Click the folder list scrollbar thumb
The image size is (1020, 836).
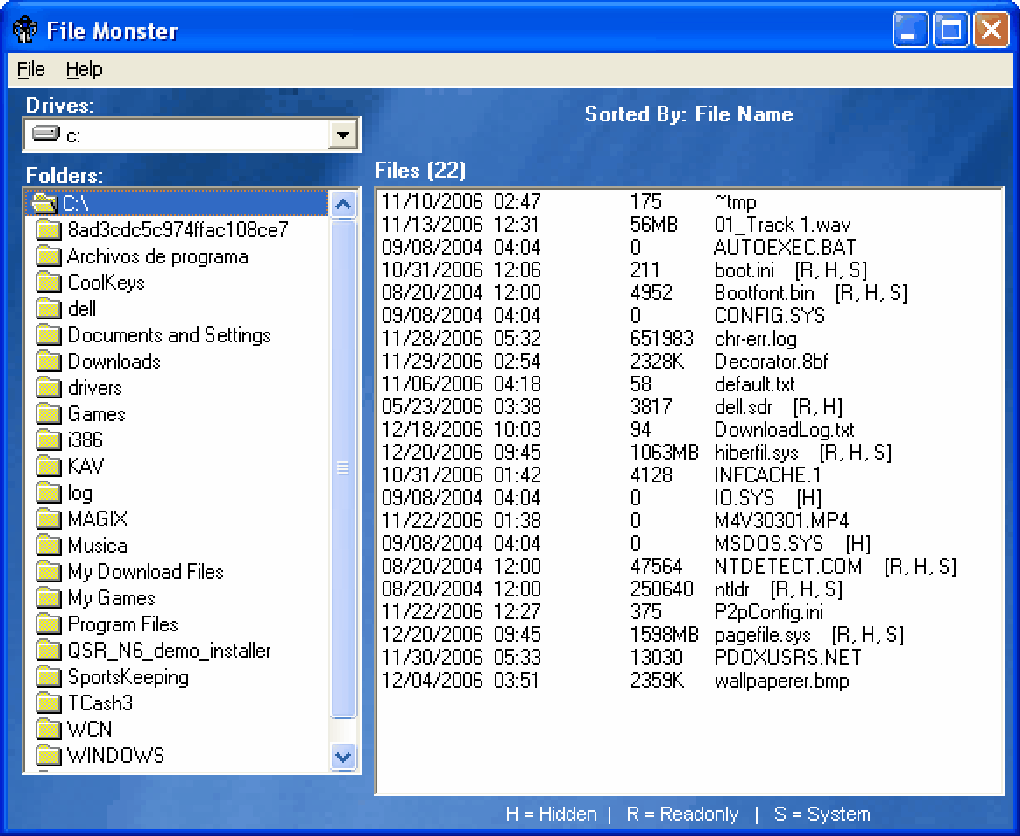[x=343, y=468]
